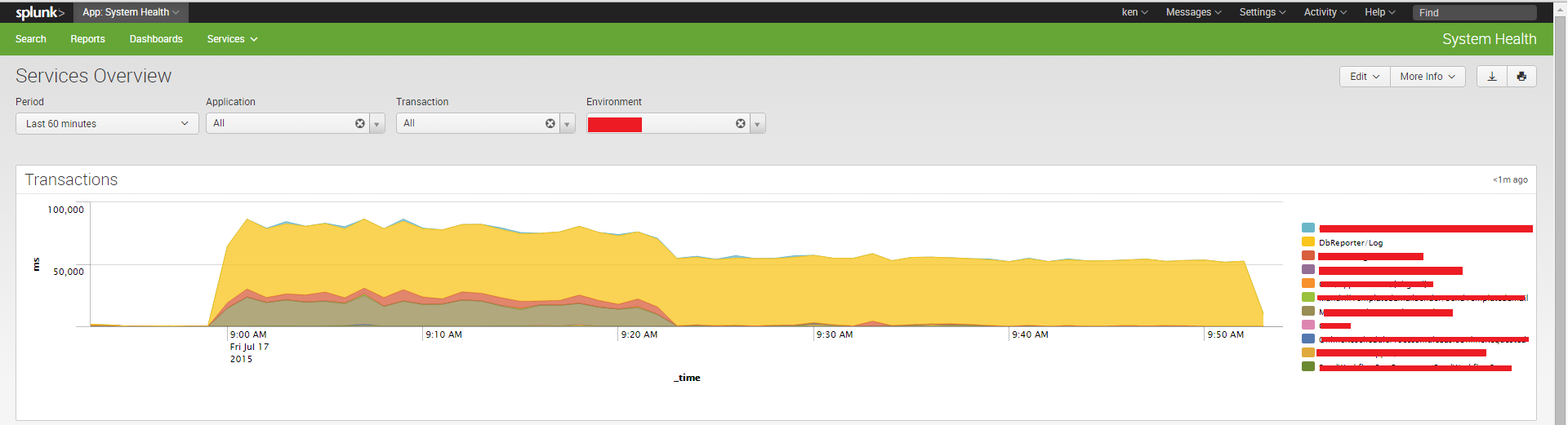Image resolution: width=1568 pixels, height=425 pixels.
Task: Go to the Dashboards tab
Action: (x=156, y=39)
